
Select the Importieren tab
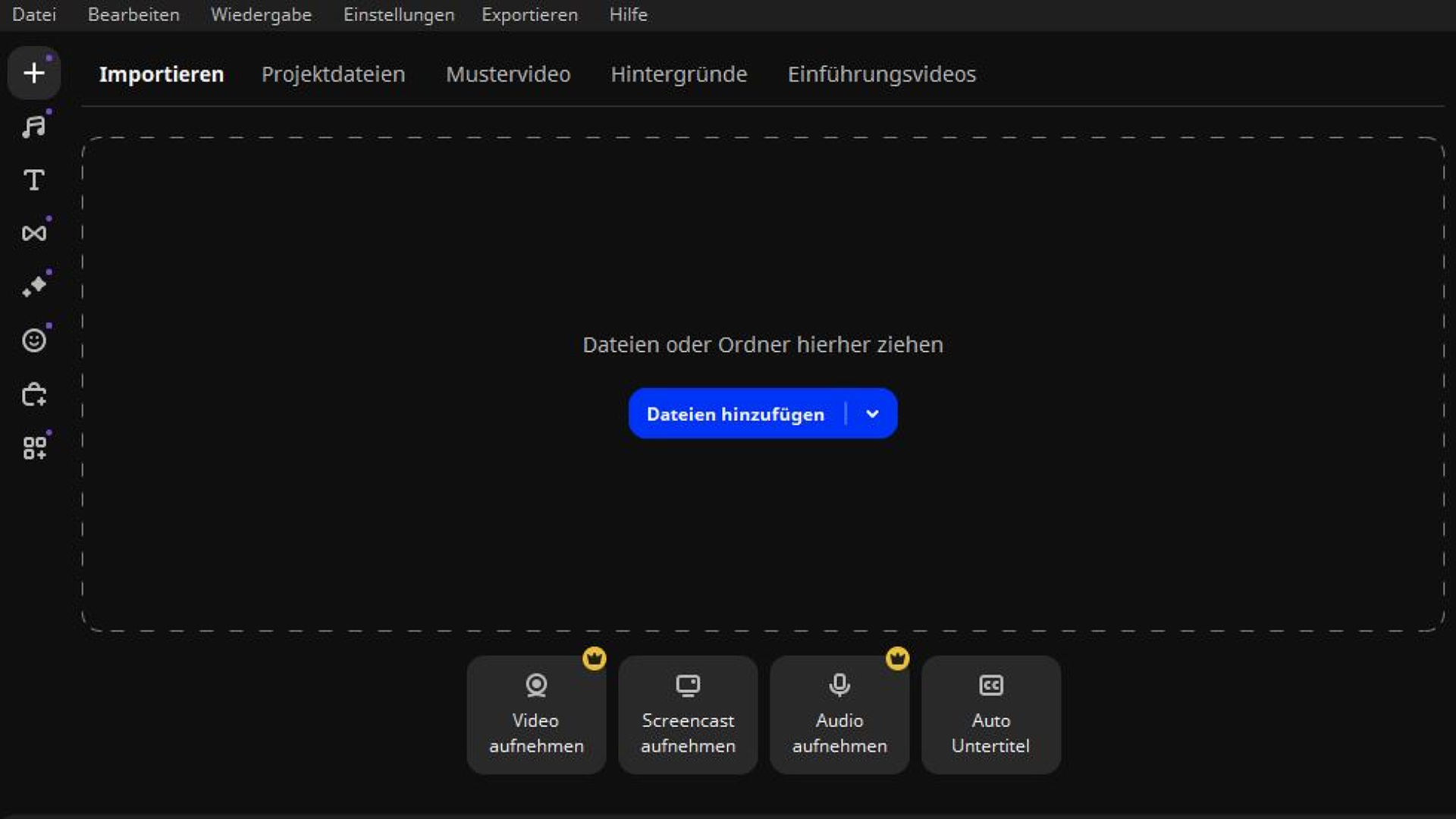pos(162,74)
